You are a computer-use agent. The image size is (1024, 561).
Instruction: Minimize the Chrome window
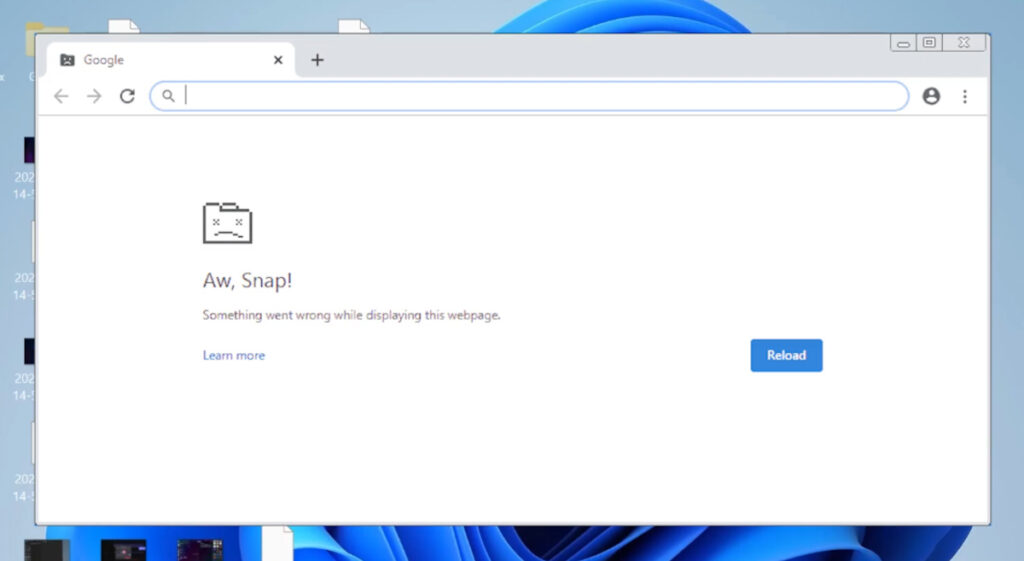[903, 44]
